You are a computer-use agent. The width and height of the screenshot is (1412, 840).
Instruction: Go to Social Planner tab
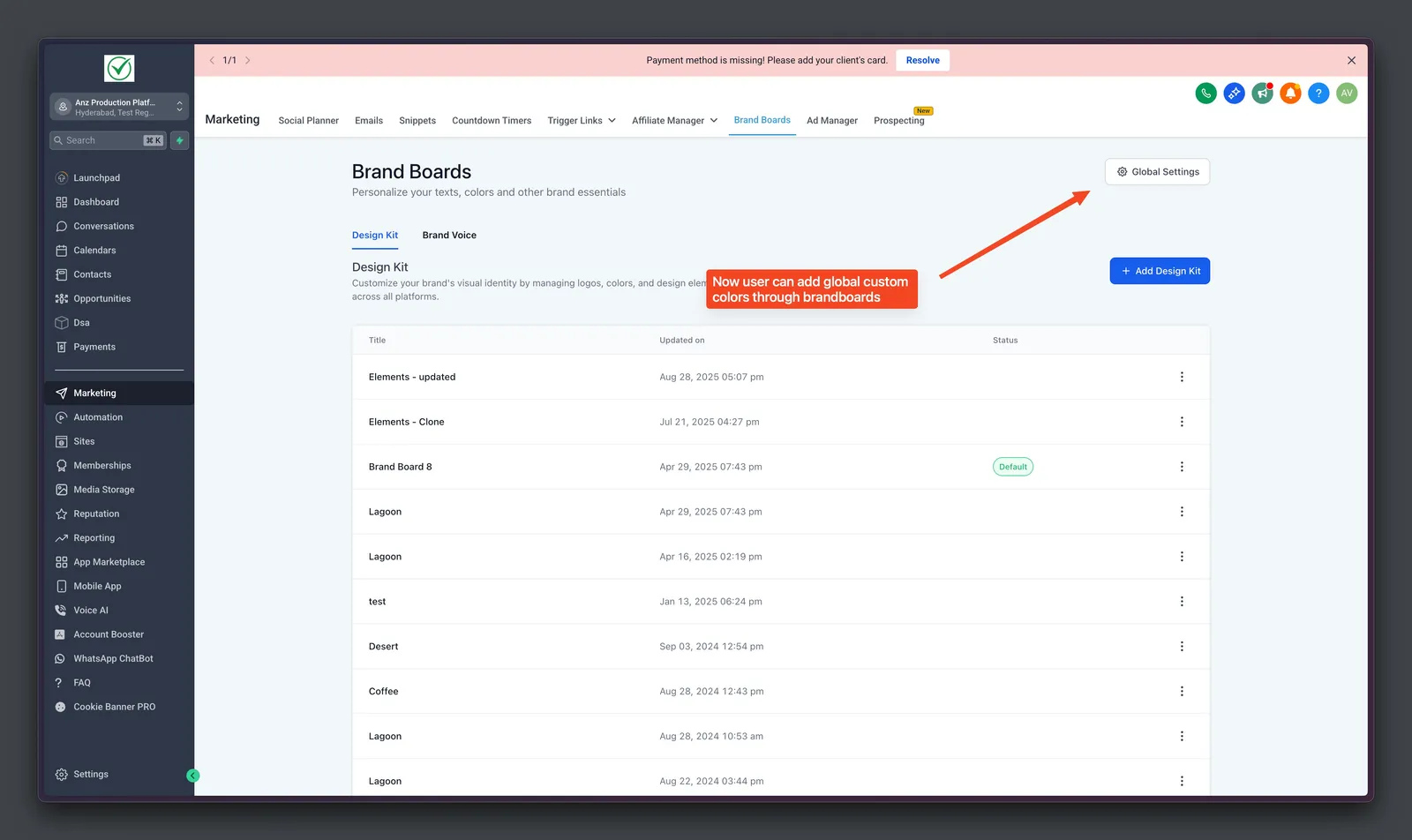(x=308, y=120)
